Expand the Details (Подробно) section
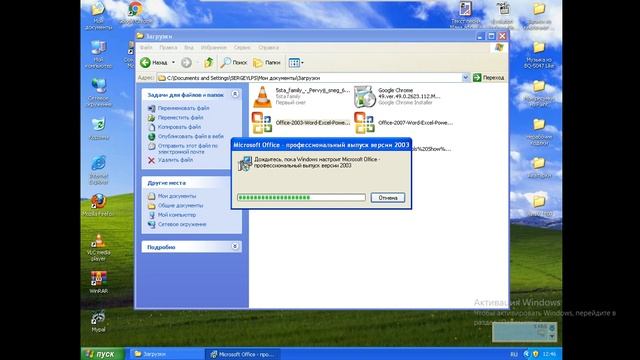This screenshot has height=360, width=640. click(235, 247)
